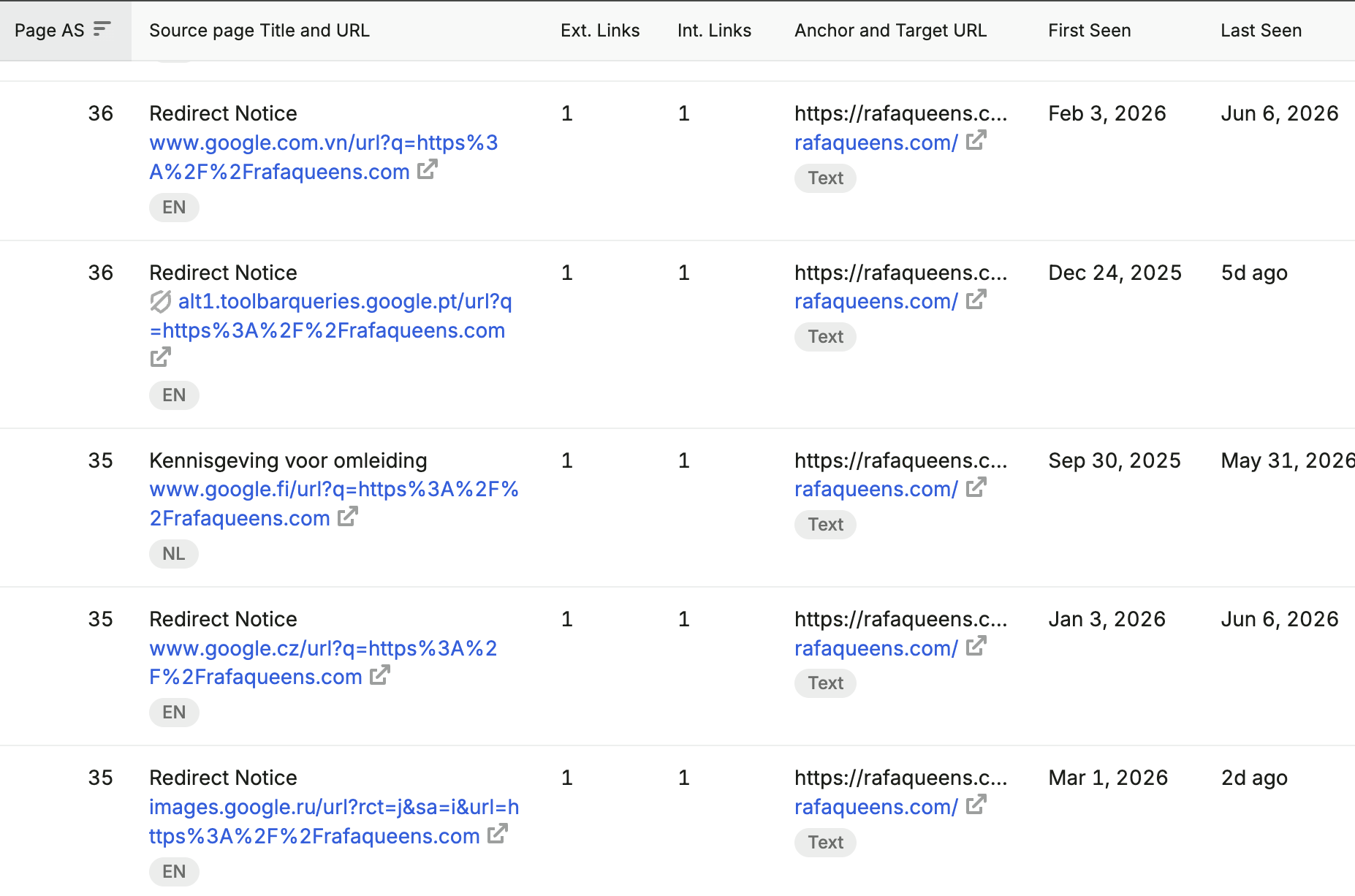Click 'Jun 6, 2026' in google.com.vn row
The width and height of the screenshot is (1355, 896).
click(x=1280, y=113)
